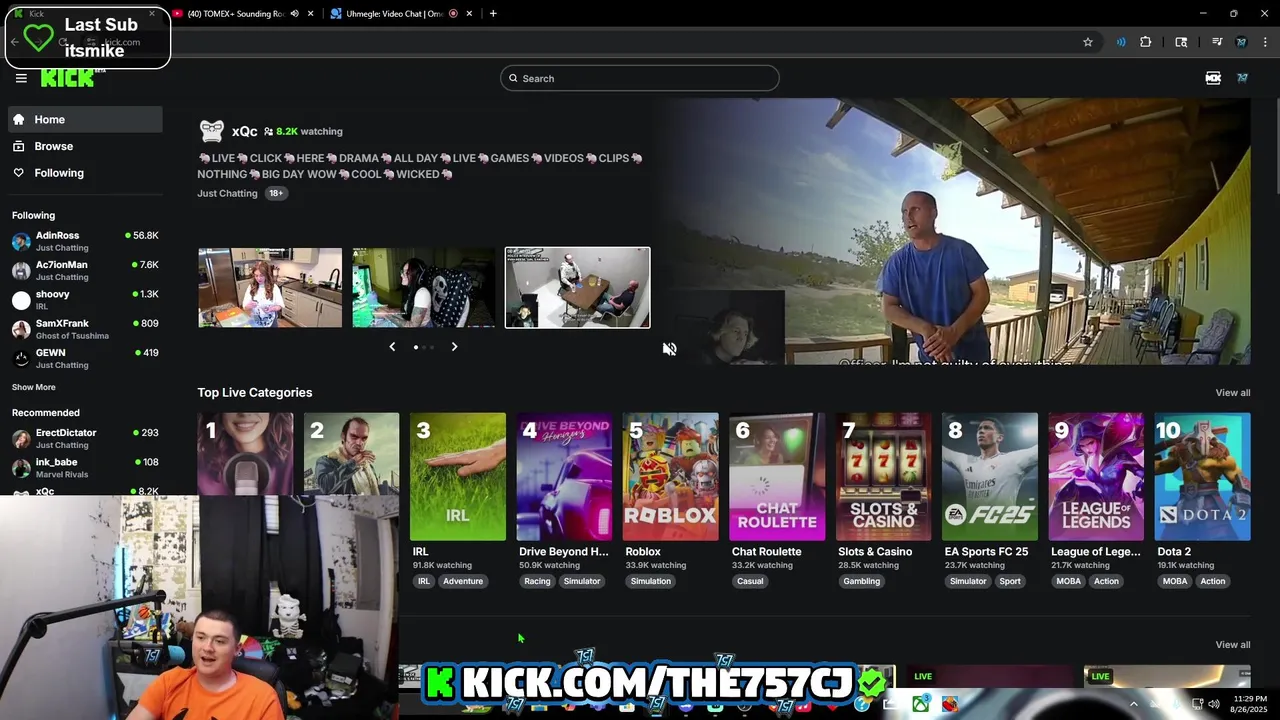
Task: Show hidden system tray icons
Action: [1133, 704]
